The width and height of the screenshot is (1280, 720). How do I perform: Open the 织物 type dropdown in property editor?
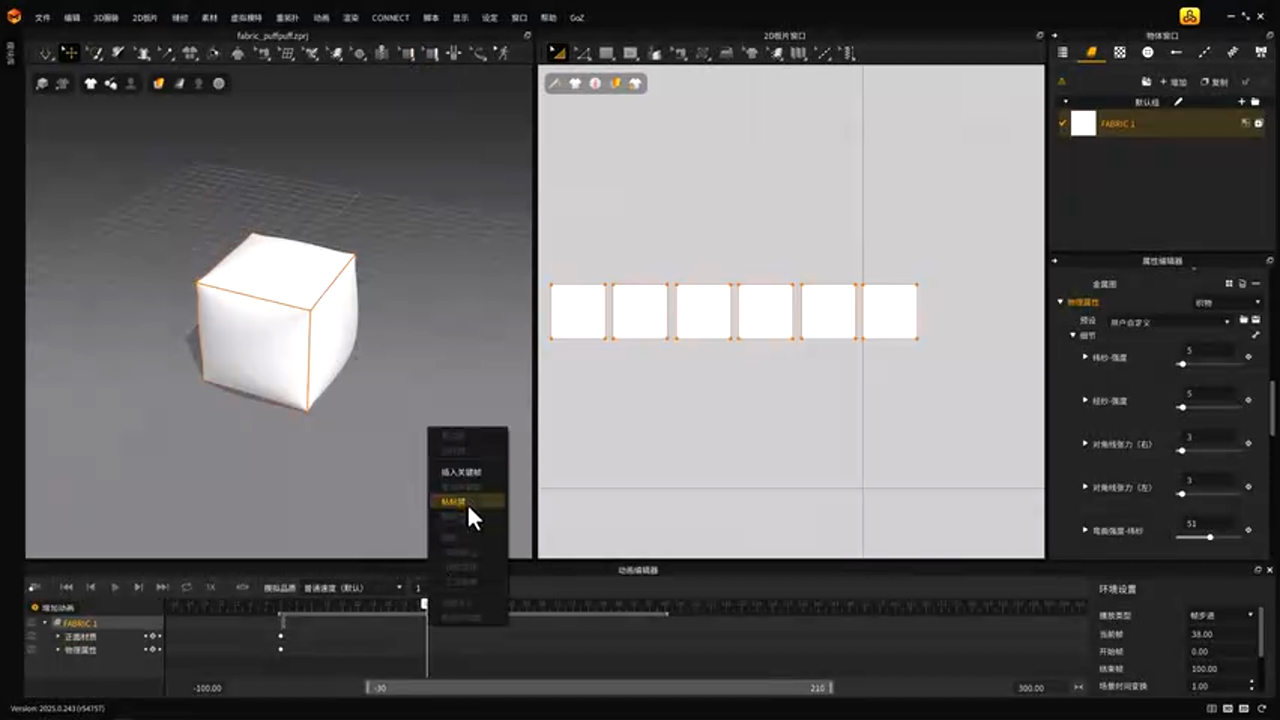(x=1226, y=302)
